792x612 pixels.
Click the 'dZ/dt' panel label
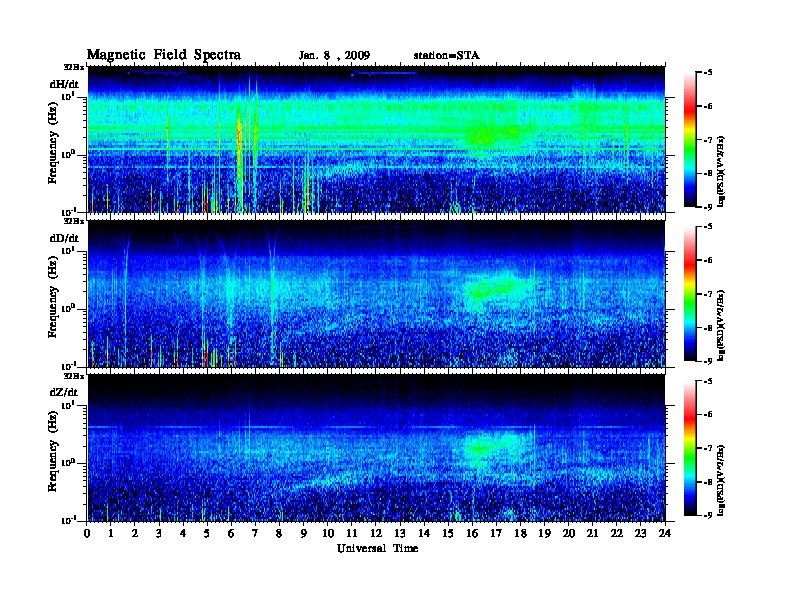click(x=64, y=392)
